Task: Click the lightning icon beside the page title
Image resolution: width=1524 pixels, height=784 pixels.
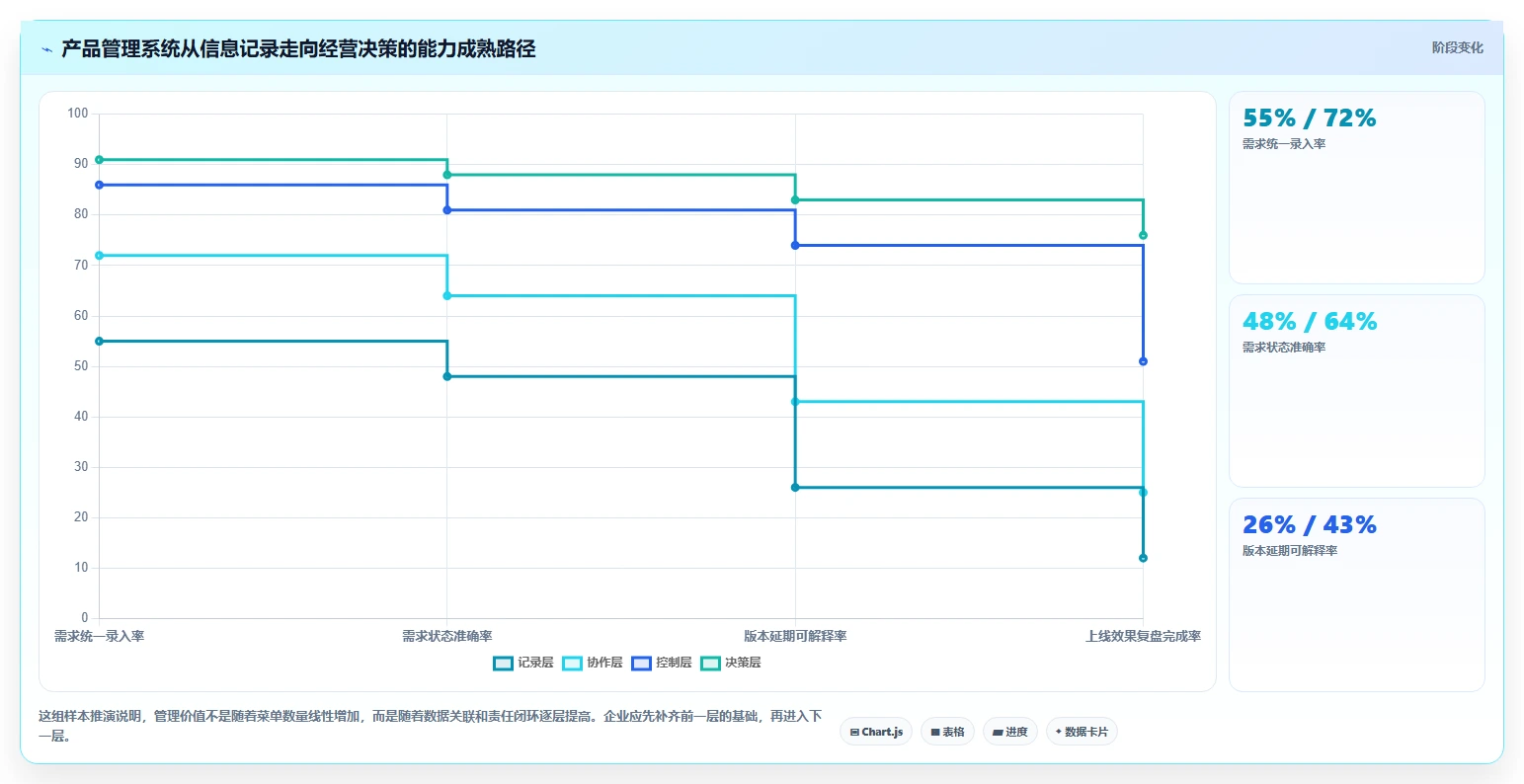Action: (x=46, y=49)
